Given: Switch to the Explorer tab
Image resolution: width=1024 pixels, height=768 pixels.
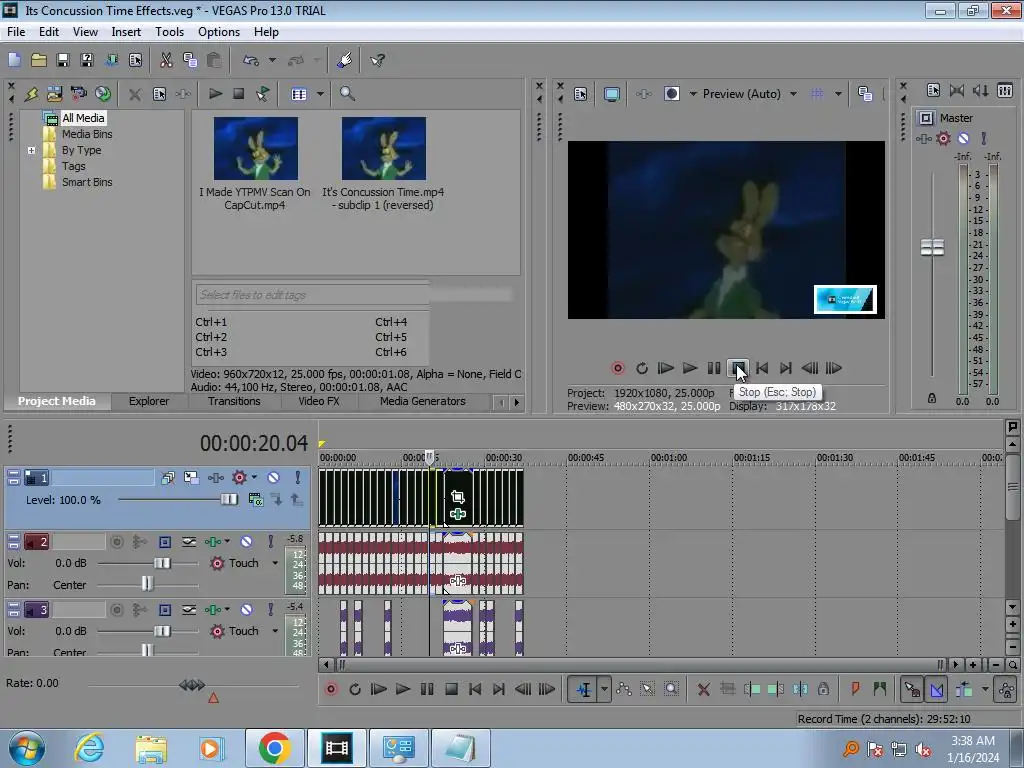Looking at the screenshot, I should click(149, 401).
